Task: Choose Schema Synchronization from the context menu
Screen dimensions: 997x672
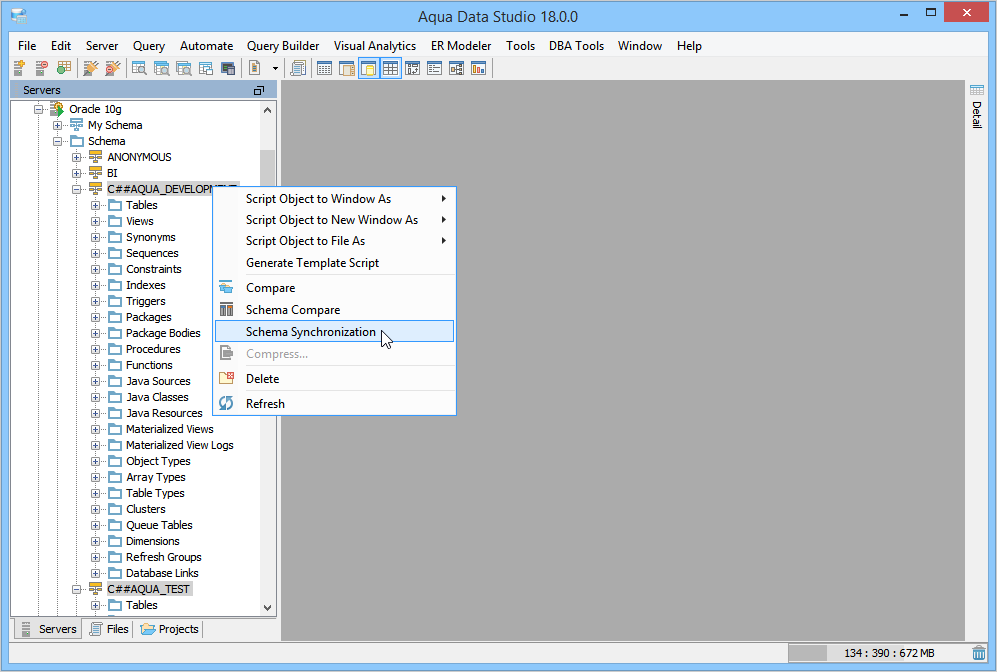Action: pos(334,331)
